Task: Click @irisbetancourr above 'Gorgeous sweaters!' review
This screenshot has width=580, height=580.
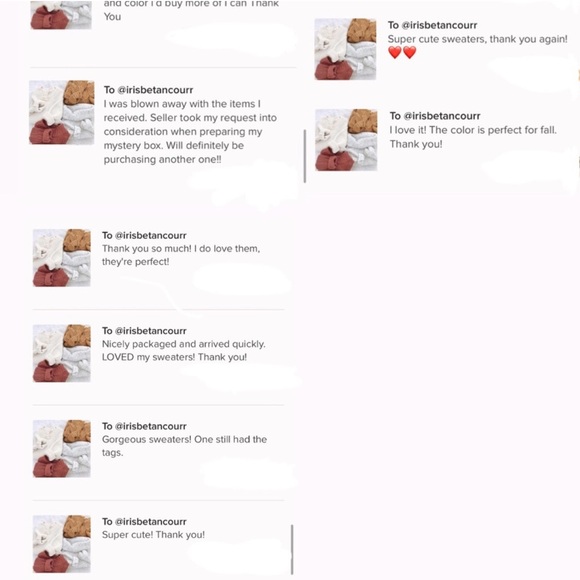Action: point(151,426)
